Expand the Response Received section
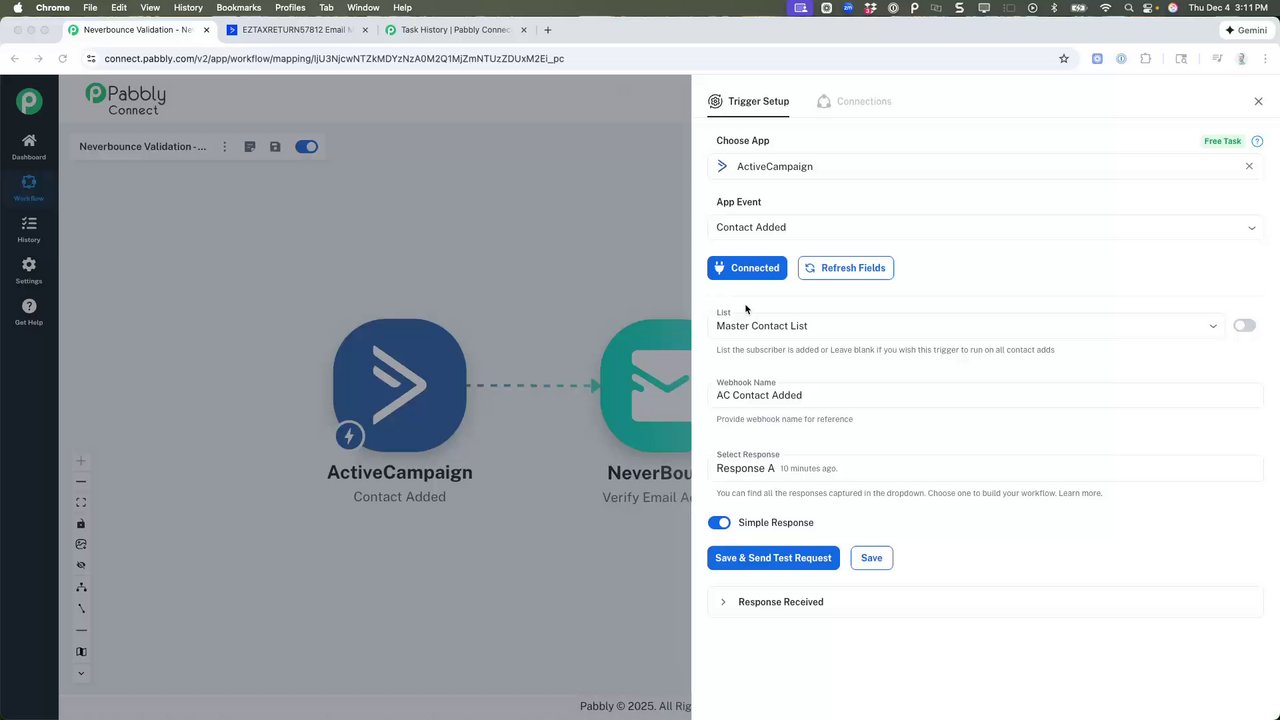Image resolution: width=1280 pixels, height=720 pixels. pos(985,602)
